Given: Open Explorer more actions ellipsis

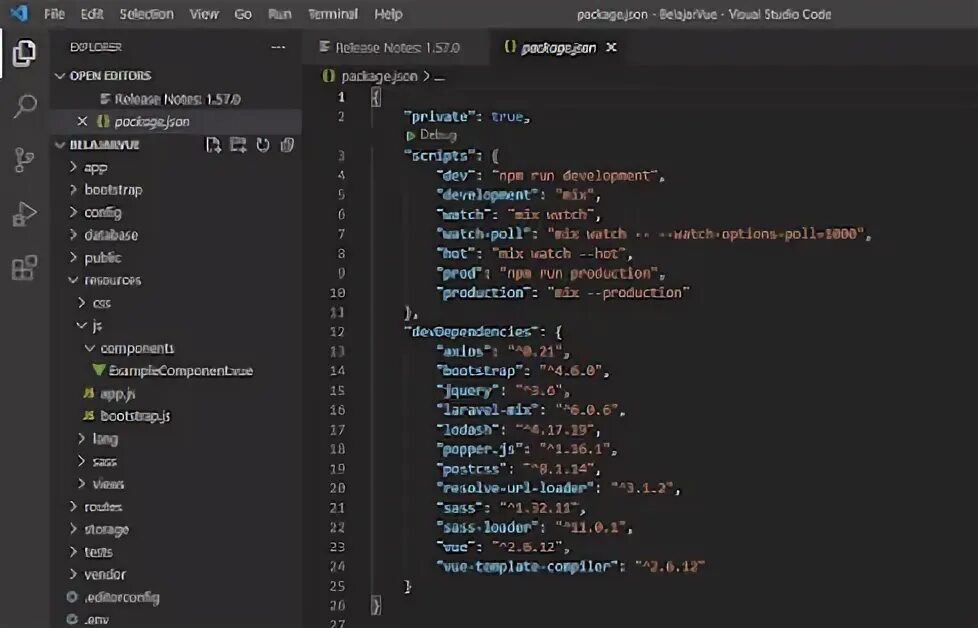Looking at the screenshot, I should click(x=278, y=47).
